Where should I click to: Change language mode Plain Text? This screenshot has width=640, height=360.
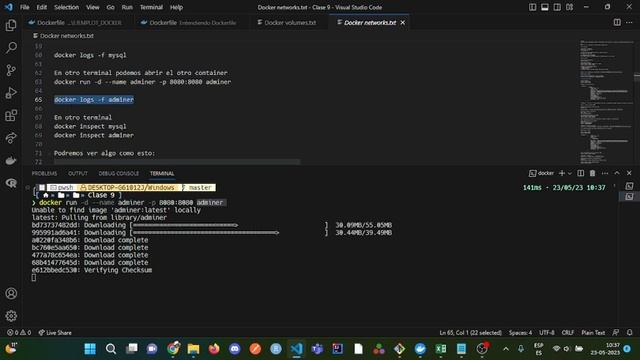pos(593,333)
